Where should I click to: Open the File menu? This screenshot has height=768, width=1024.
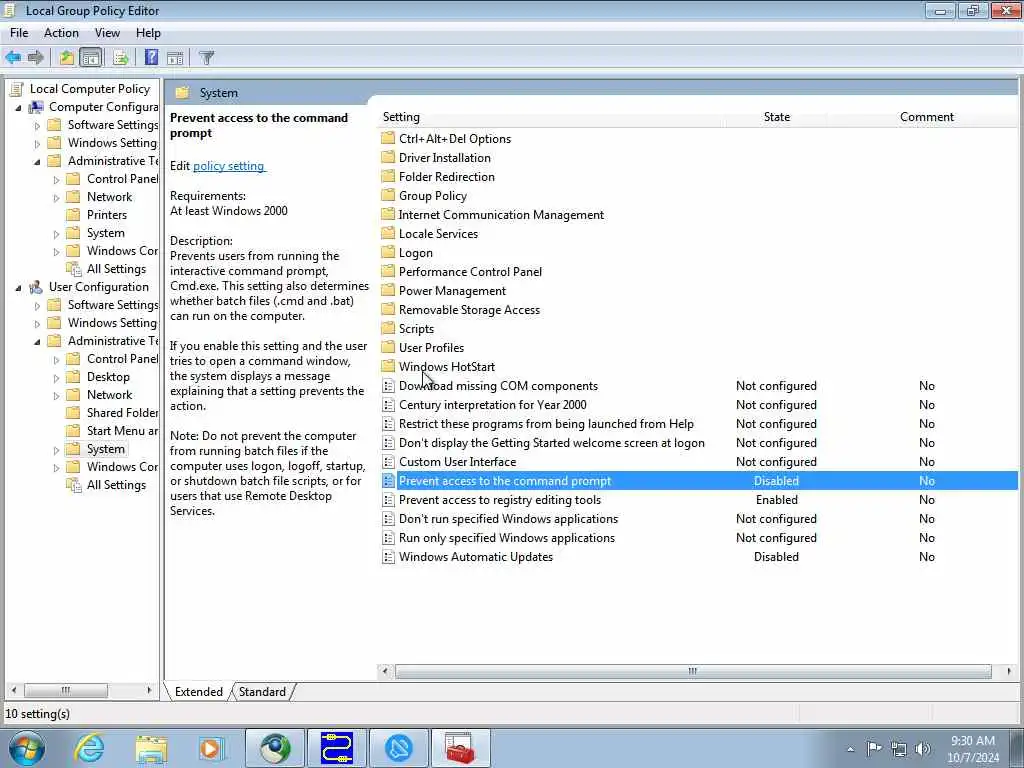click(x=19, y=33)
